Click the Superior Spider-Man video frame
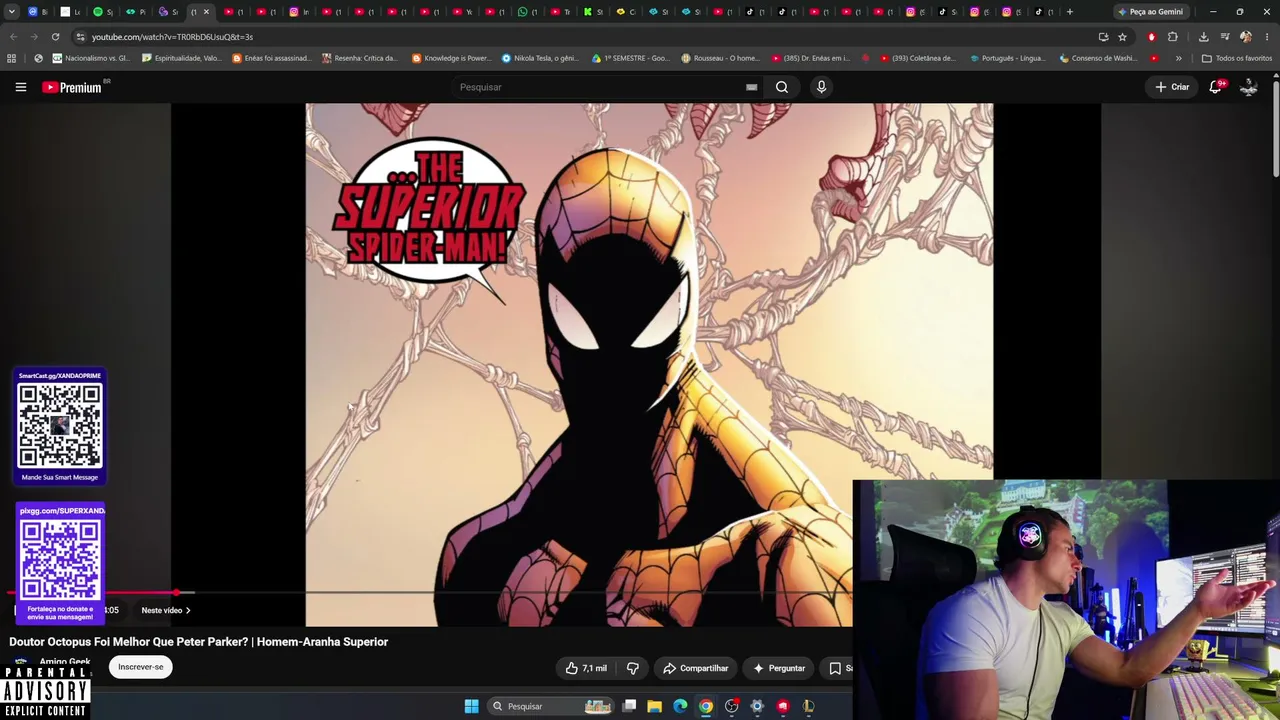 tap(649, 364)
